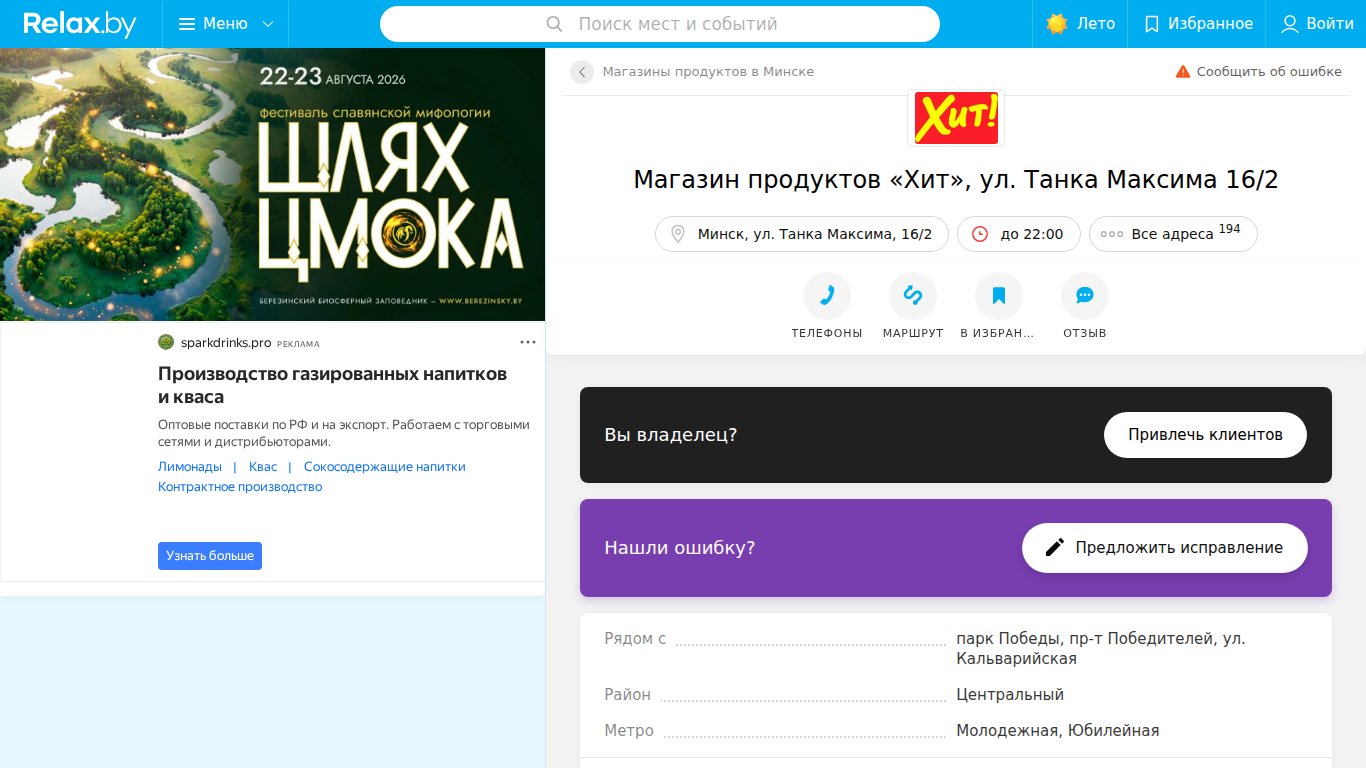The height and width of the screenshot is (768, 1366).
Task: Follow the Квас ad link
Action: point(263,467)
